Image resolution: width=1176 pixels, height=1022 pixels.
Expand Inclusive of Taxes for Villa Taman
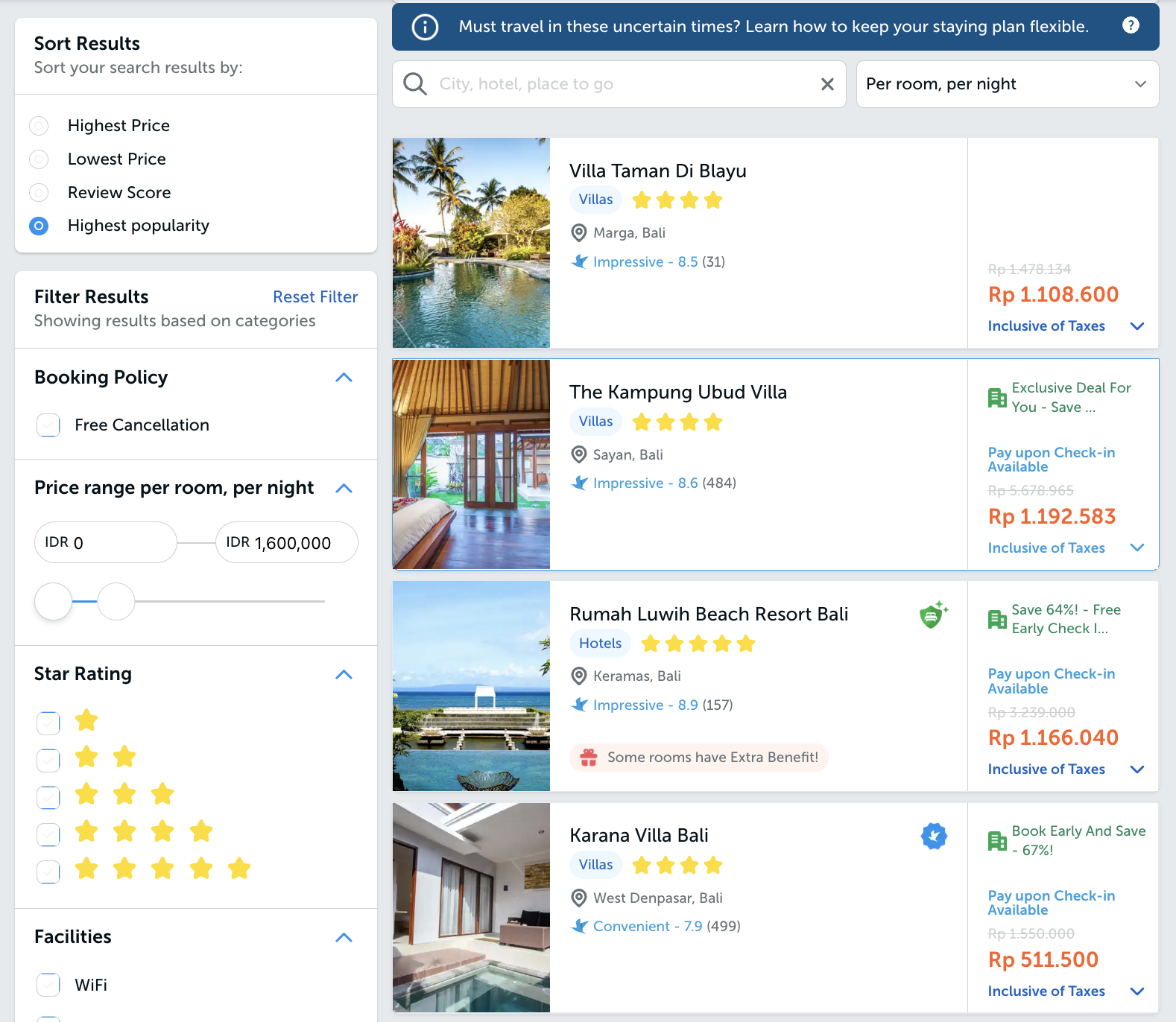pyautogui.click(x=1137, y=326)
